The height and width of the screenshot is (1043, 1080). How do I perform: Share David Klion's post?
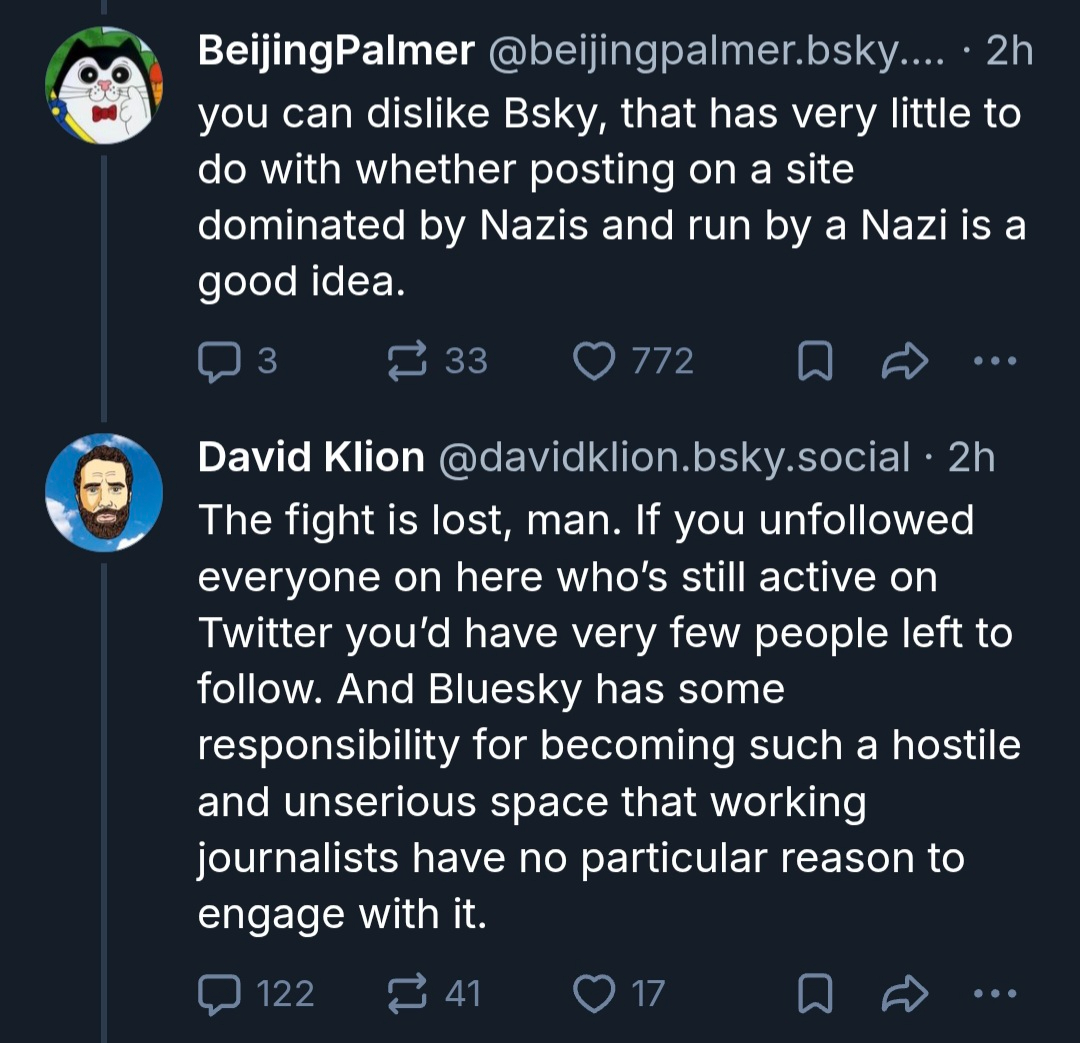(904, 994)
